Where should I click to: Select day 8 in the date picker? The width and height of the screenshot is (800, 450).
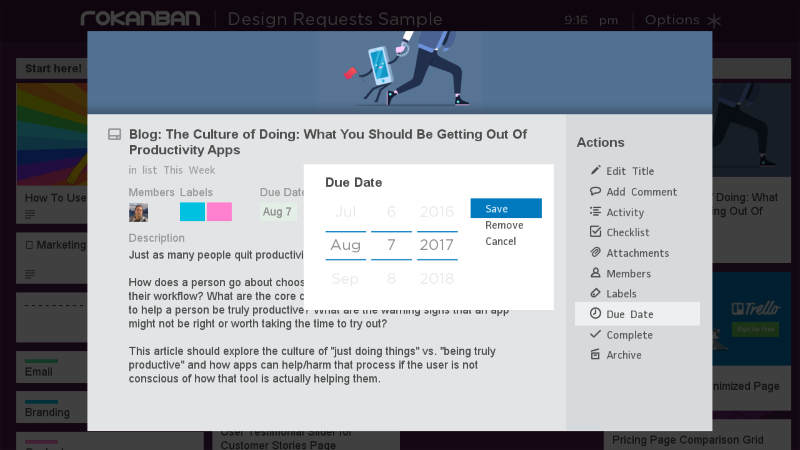pos(391,279)
